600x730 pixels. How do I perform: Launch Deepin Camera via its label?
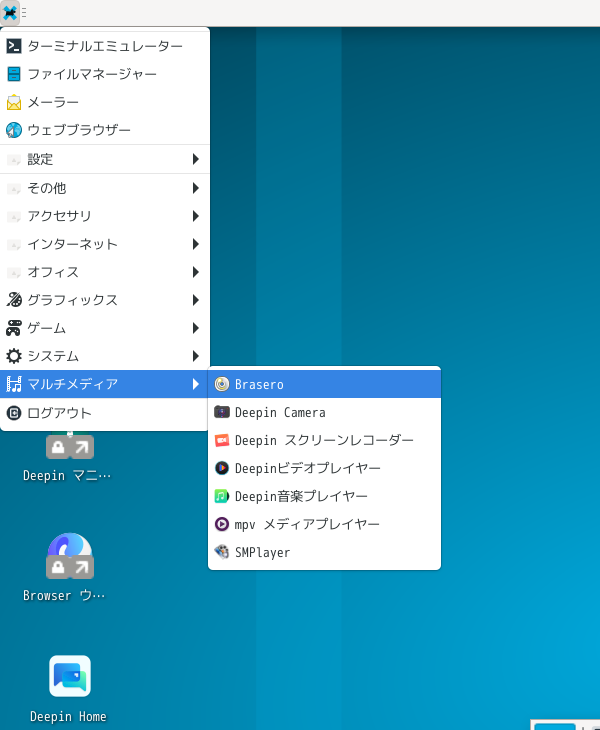280,412
